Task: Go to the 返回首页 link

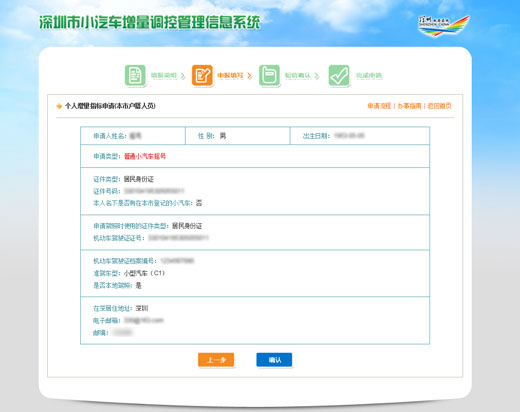Action: 440,106
